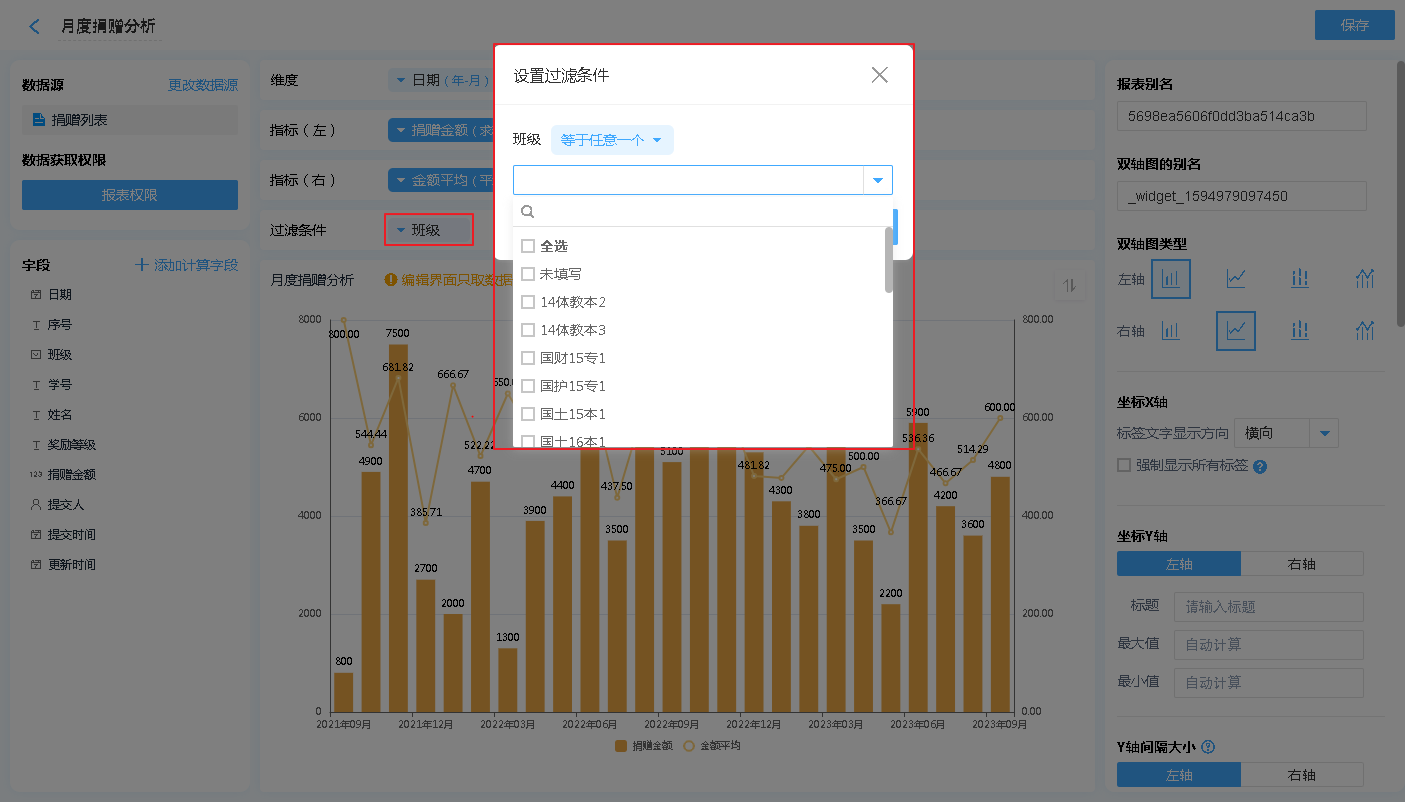Image resolution: width=1405 pixels, height=802 pixels.
Task: Click the chart sort toggle icon
Action: 1070,285
